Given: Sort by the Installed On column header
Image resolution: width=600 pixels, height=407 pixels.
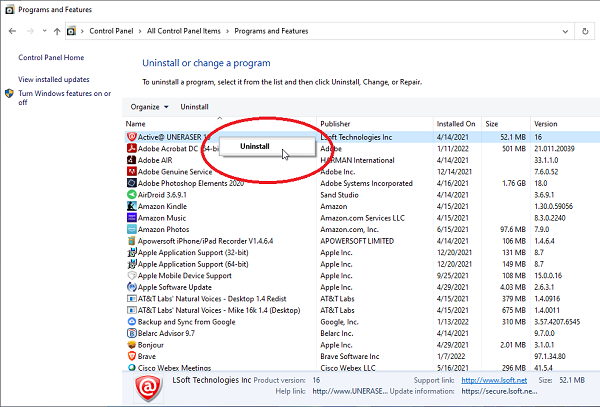Looking at the screenshot, I should point(456,124).
